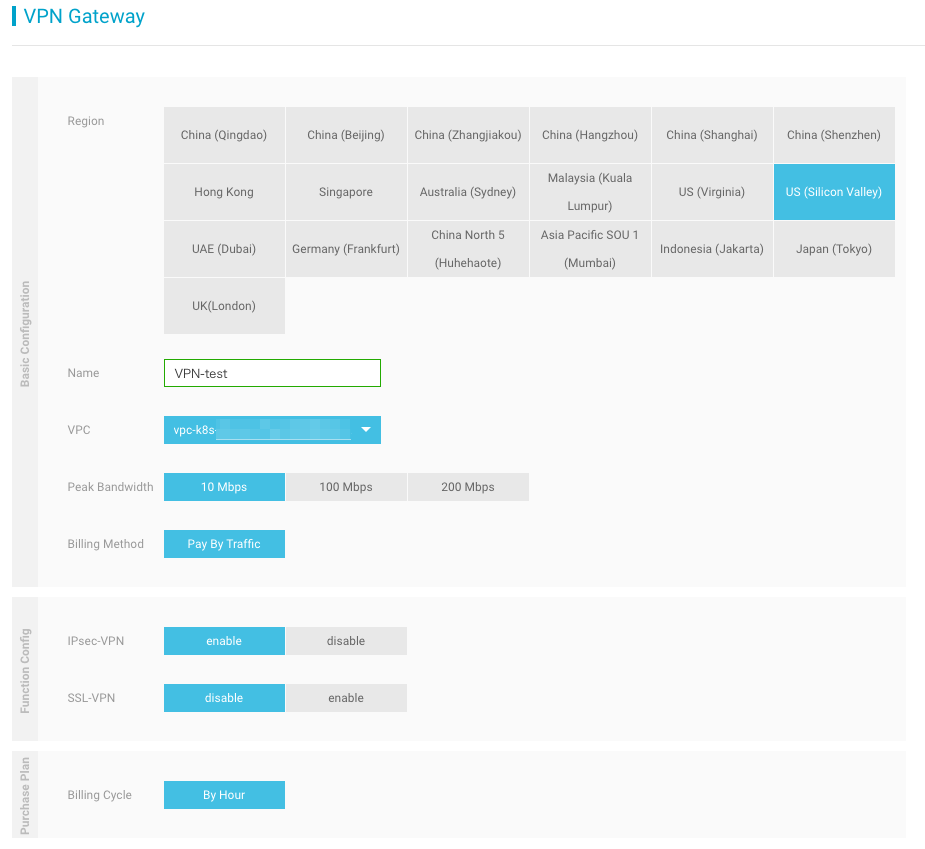Choose the Japan (Tokyo) region
The image size is (925, 849).
834,249
